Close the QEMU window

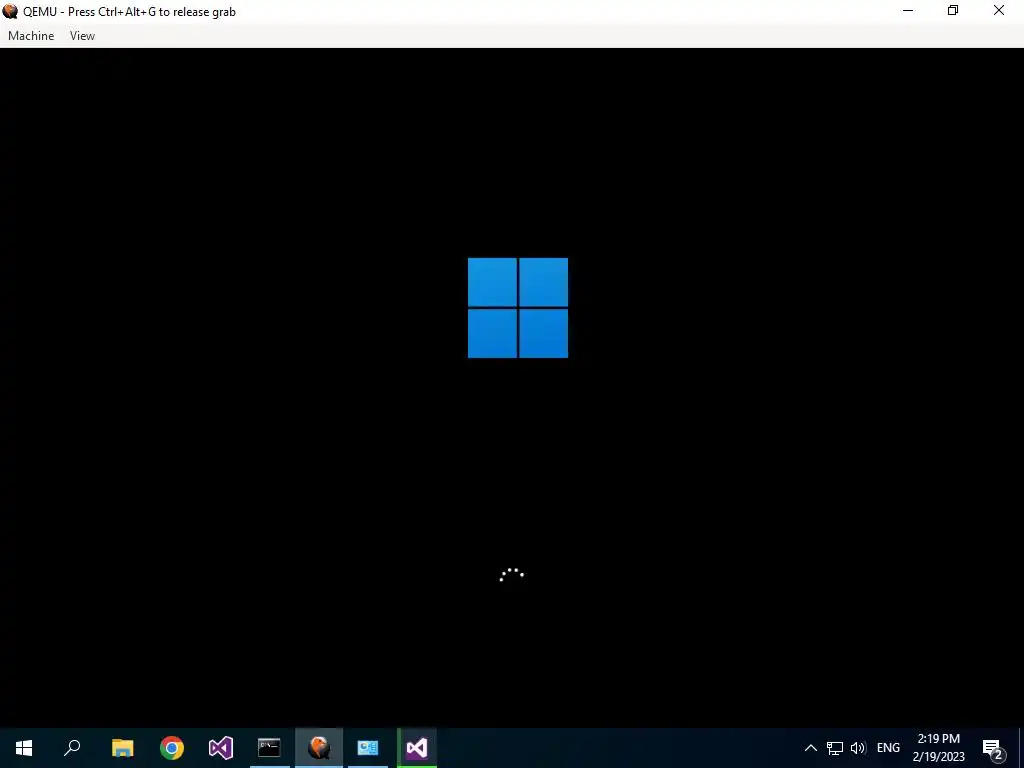[999, 11]
